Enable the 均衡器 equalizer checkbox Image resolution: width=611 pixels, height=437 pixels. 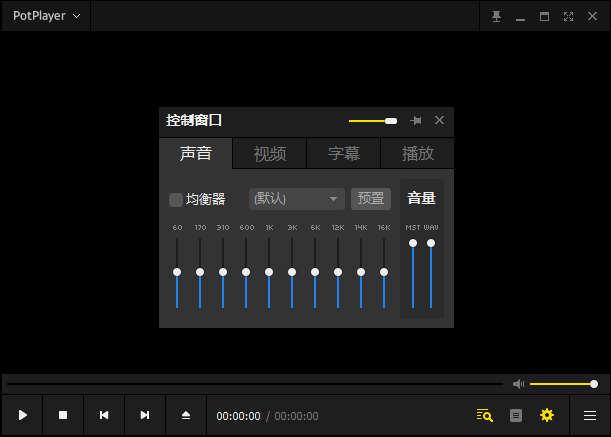point(176,200)
